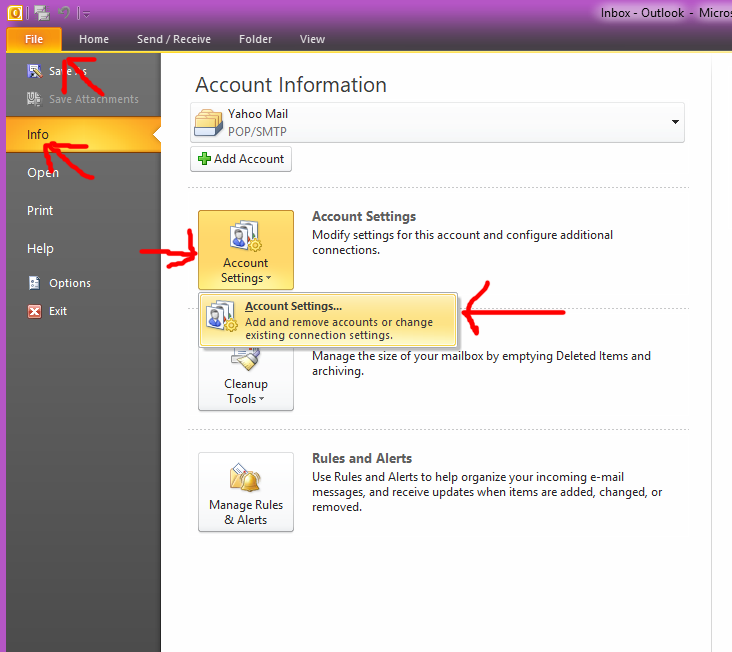Click the Outlook application icon in title bar
Viewport: 732px width, 652px height.
coord(15,13)
